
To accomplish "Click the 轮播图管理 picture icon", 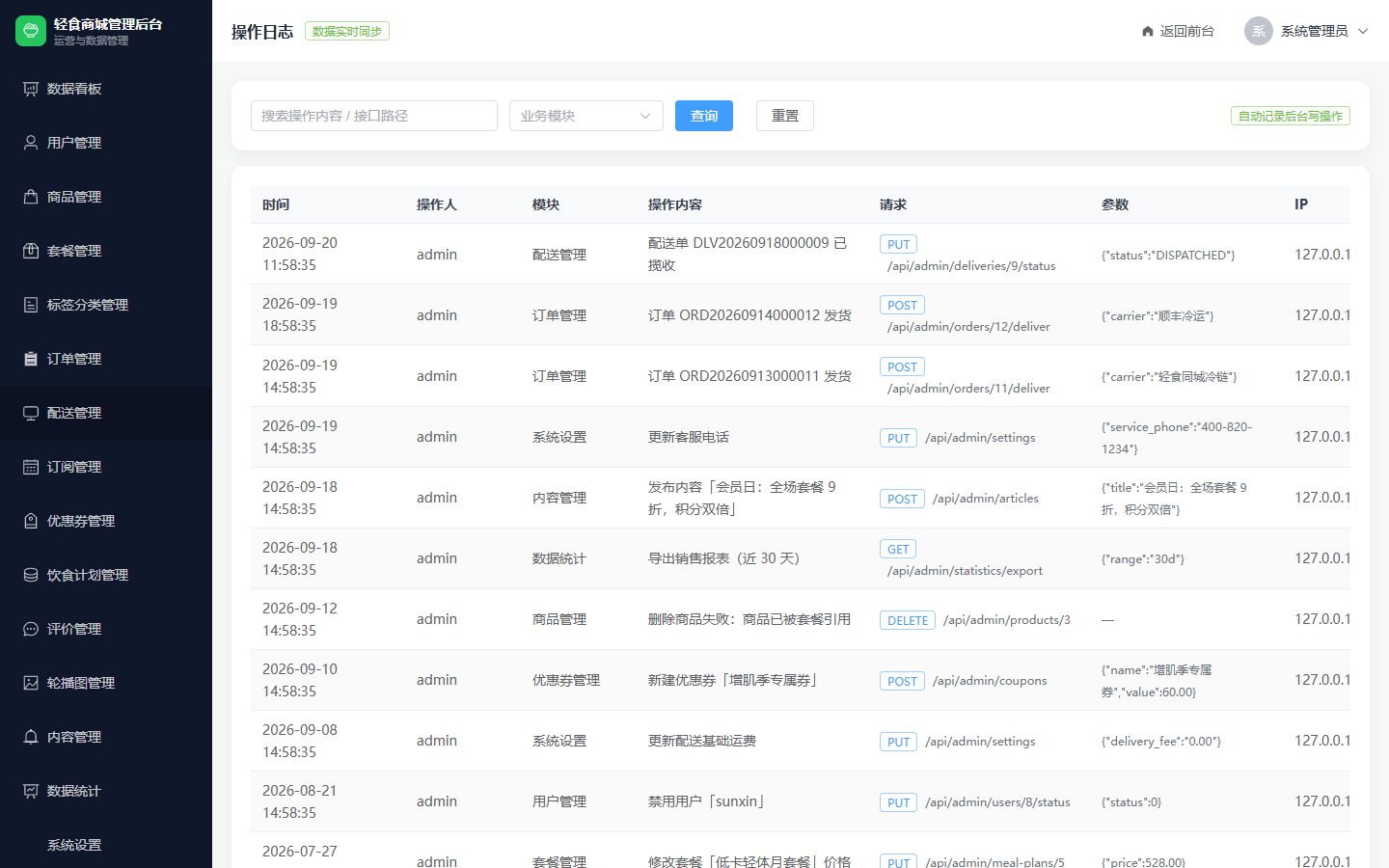I will 31,683.
